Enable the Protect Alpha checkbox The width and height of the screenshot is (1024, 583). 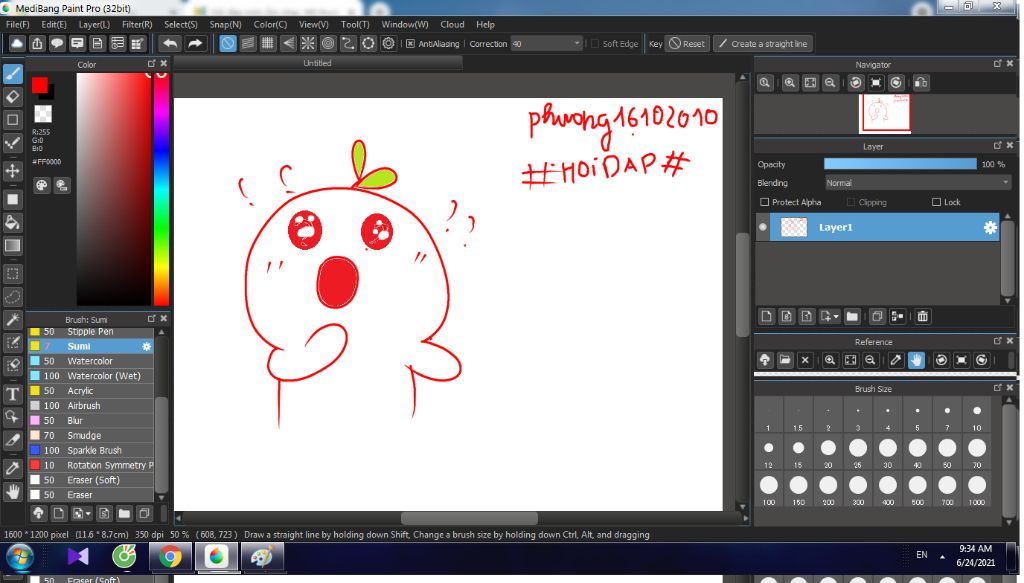pyautogui.click(x=765, y=202)
